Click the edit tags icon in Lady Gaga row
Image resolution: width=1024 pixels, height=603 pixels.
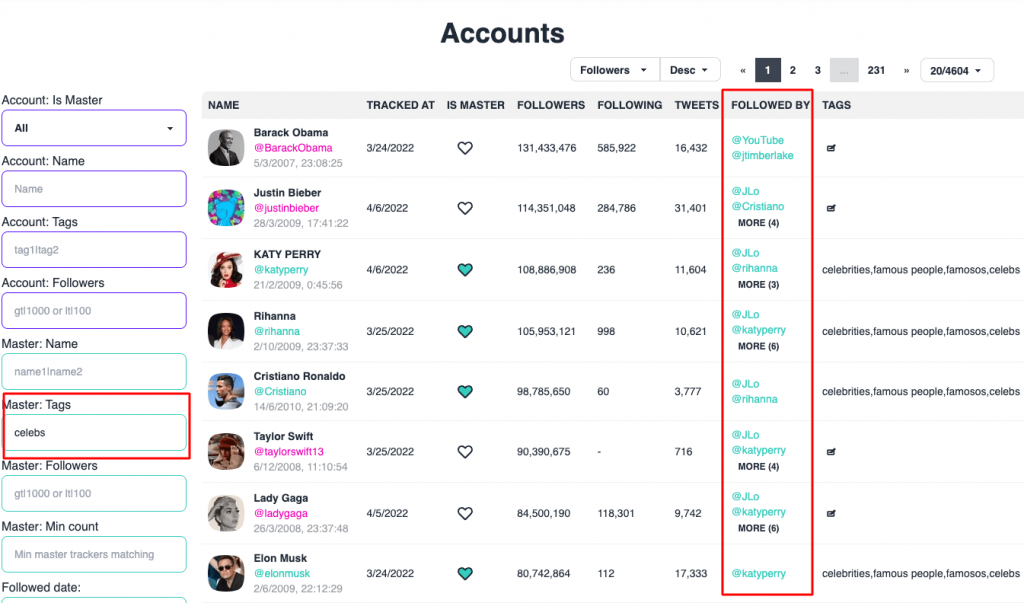pos(831,513)
